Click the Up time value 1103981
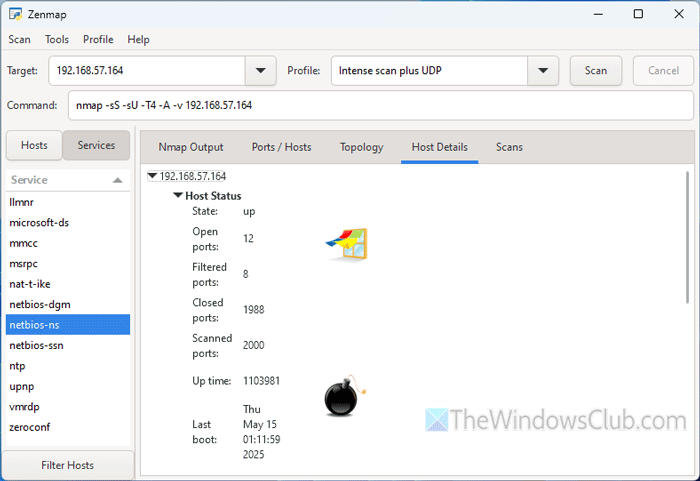The image size is (700, 481). pyautogui.click(x=261, y=381)
